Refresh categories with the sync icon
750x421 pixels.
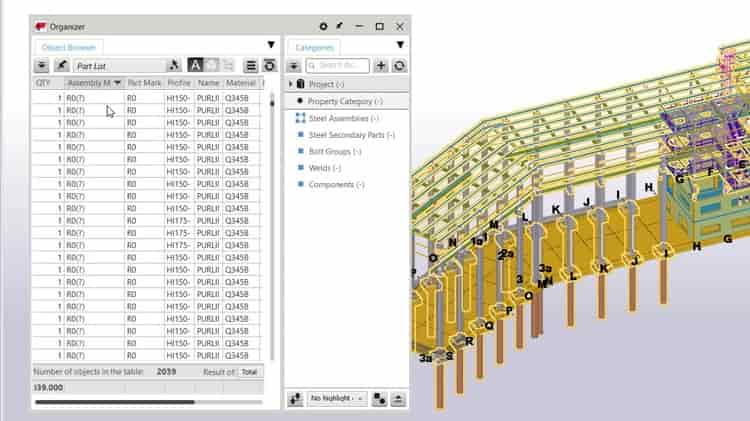pyautogui.click(x=399, y=65)
